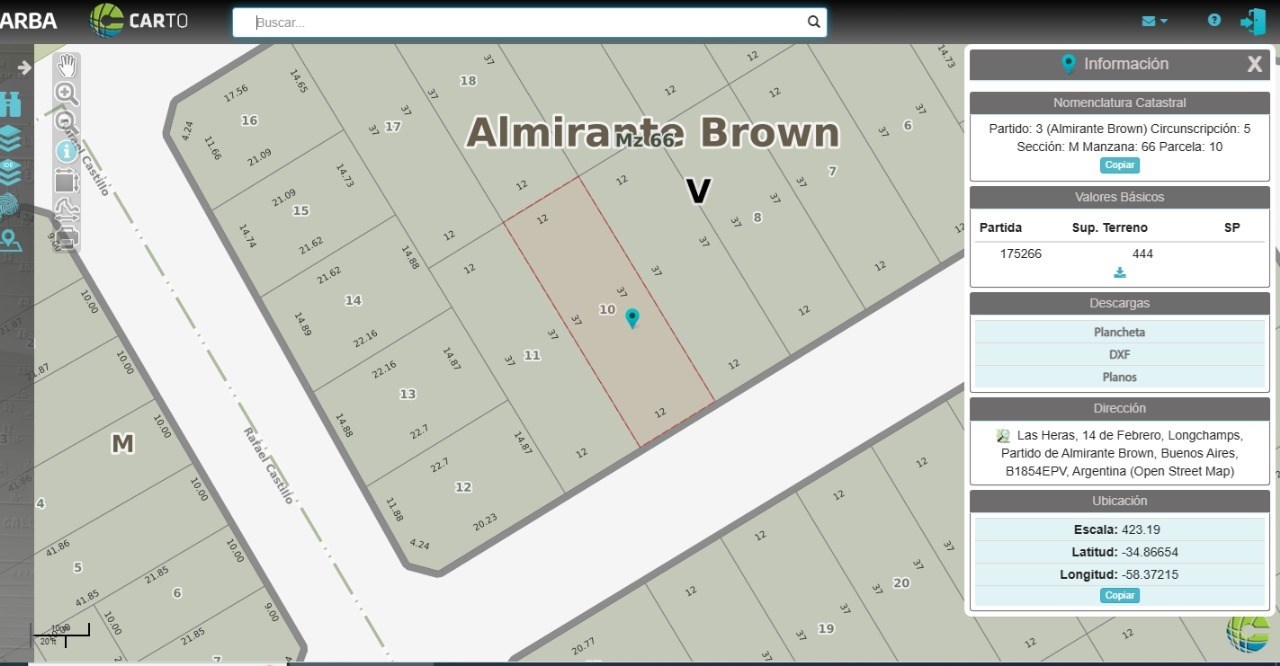Click the Ubicación section header

pos(1120,501)
